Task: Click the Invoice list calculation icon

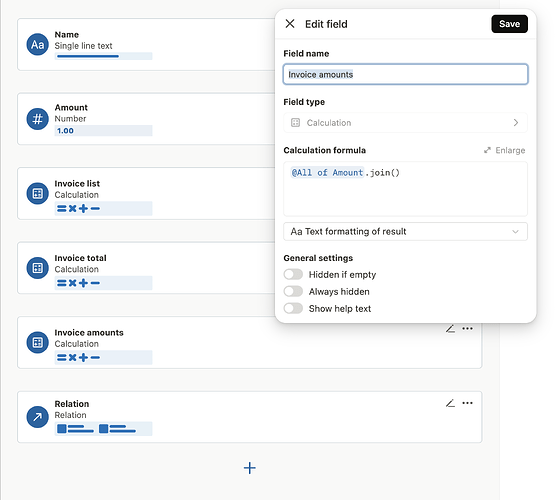Action: (37, 194)
